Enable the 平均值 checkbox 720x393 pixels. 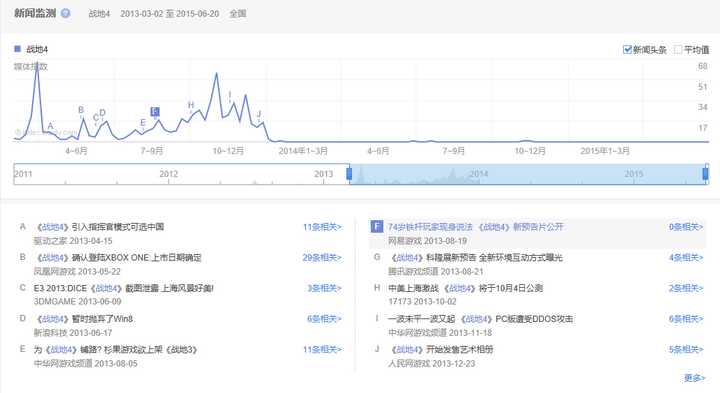tap(678, 50)
